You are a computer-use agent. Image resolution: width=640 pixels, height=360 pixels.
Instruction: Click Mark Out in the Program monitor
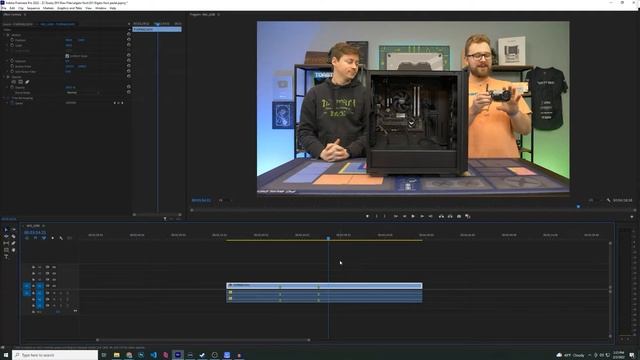click(x=385, y=216)
